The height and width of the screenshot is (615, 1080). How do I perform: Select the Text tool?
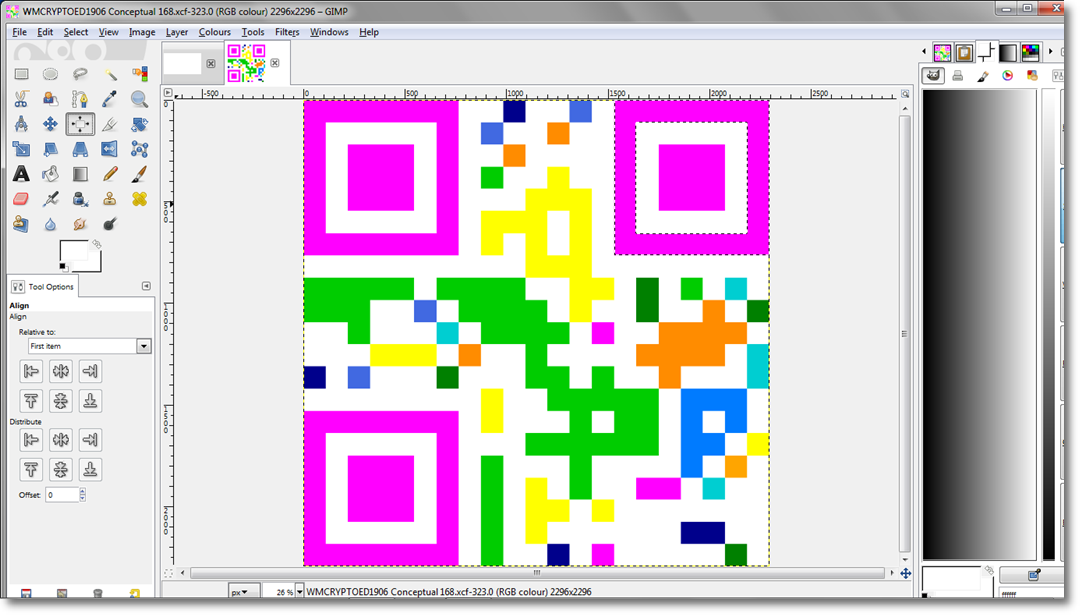click(21, 174)
